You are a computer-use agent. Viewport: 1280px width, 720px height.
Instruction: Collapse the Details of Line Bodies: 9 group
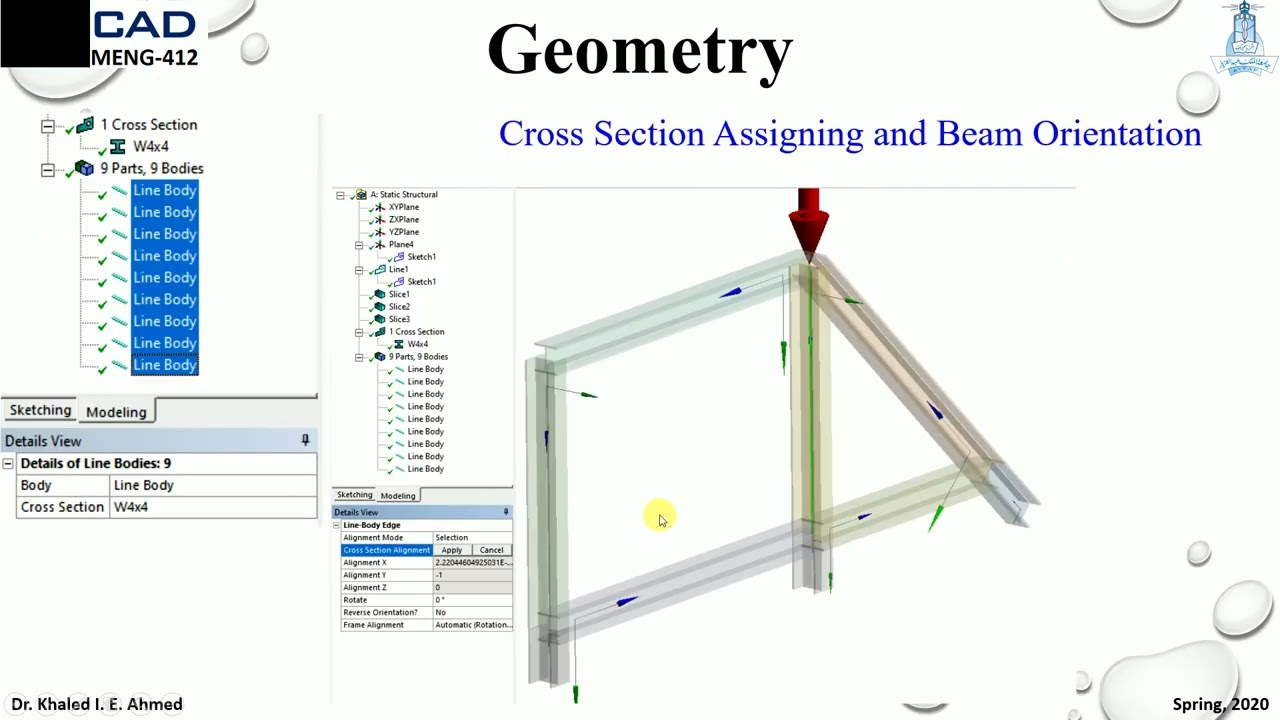[8, 464]
